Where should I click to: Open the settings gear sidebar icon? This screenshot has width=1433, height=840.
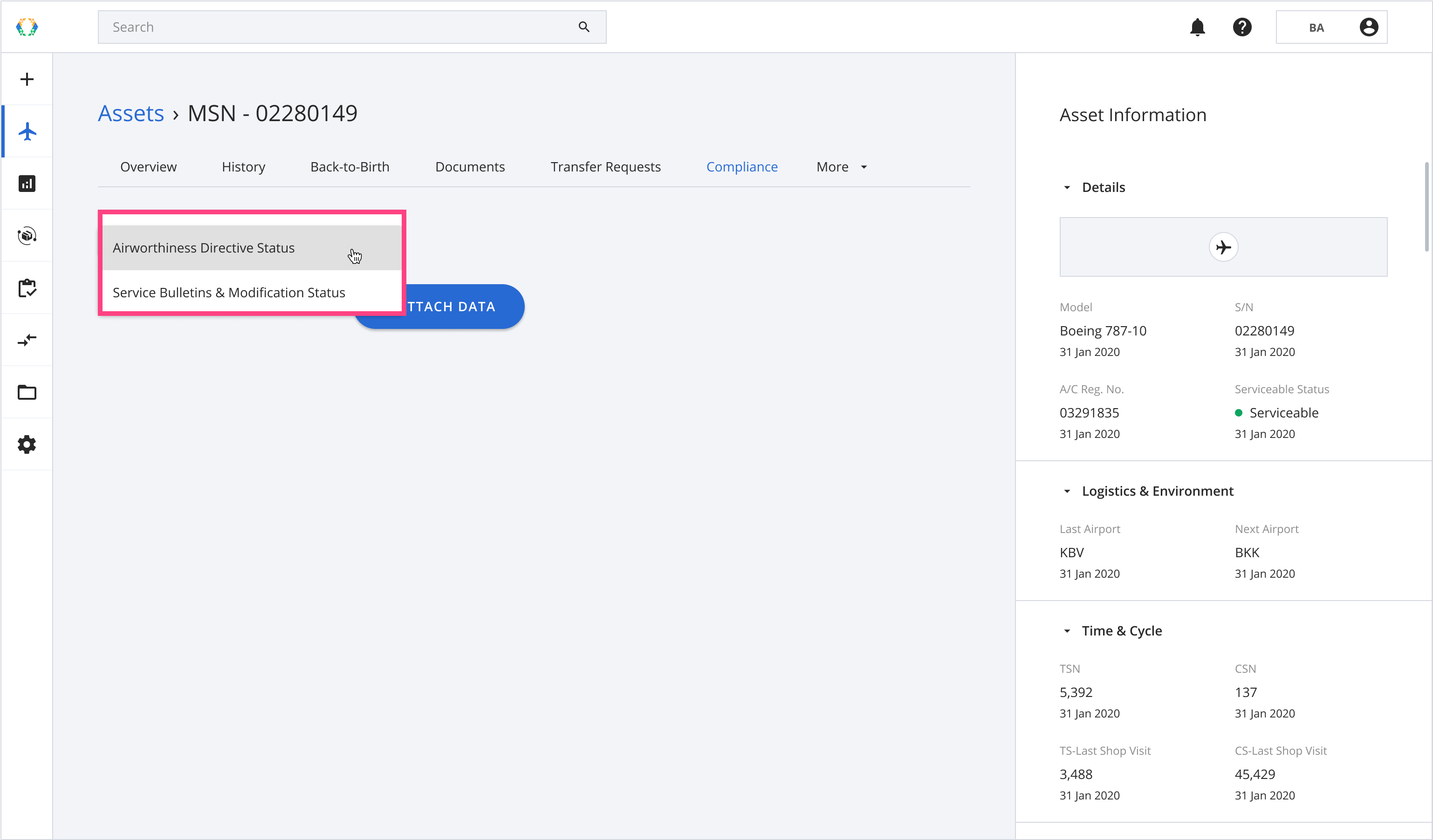27,444
